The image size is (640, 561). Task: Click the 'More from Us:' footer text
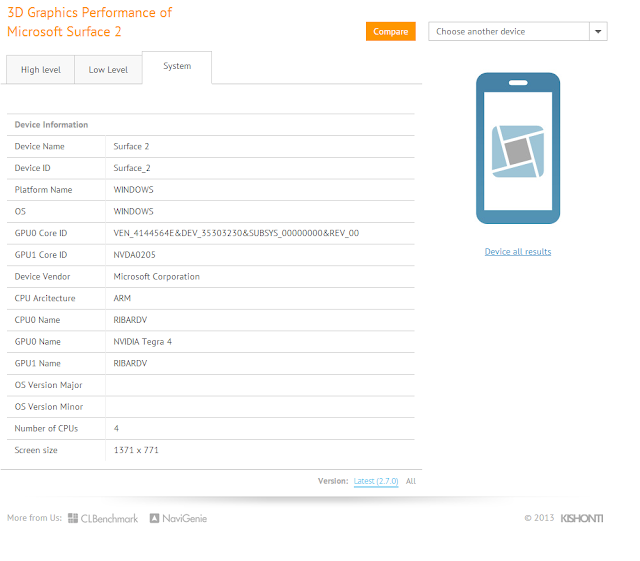[x=34, y=518]
